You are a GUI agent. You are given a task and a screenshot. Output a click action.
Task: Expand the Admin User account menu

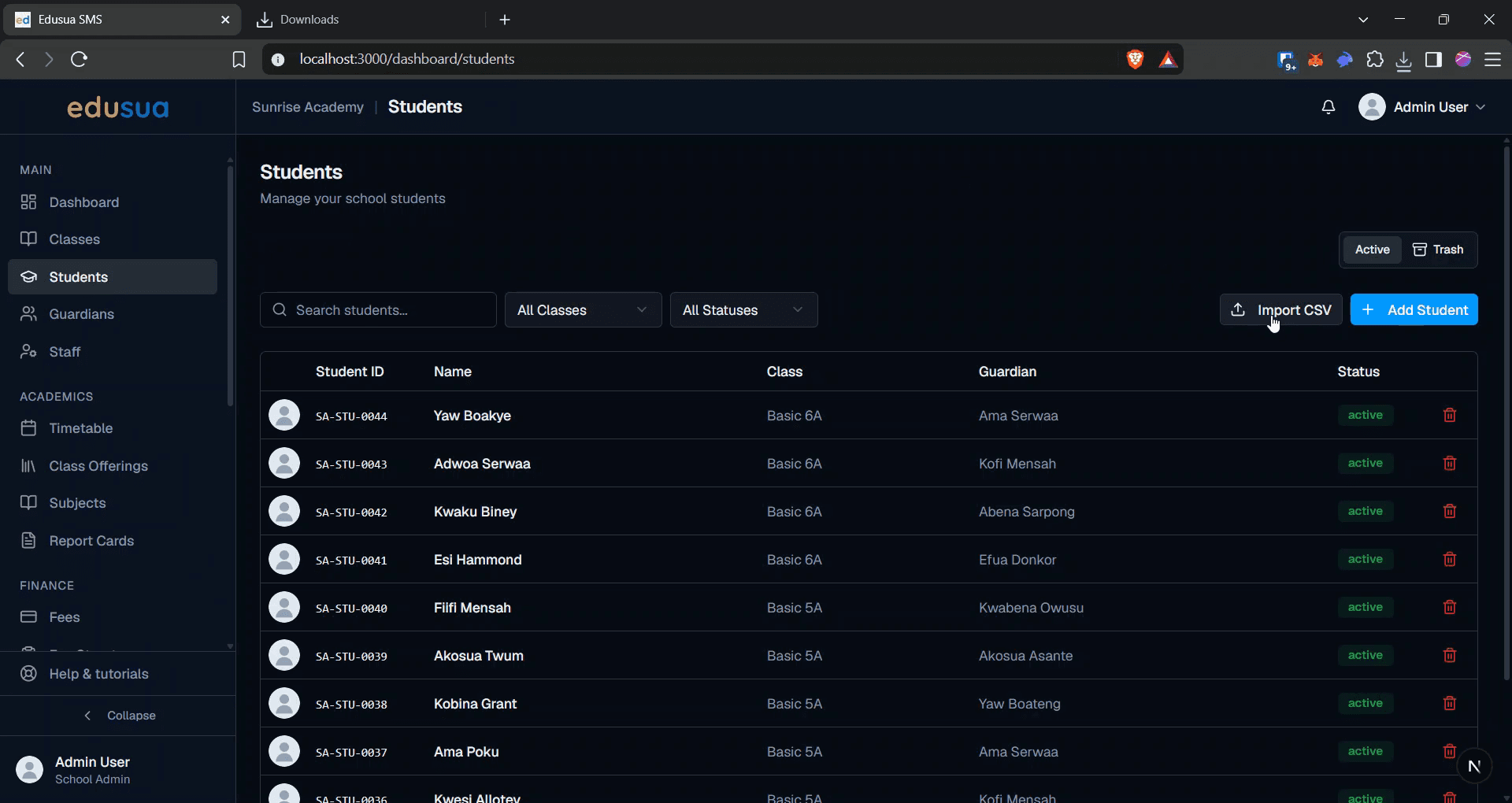1422,107
